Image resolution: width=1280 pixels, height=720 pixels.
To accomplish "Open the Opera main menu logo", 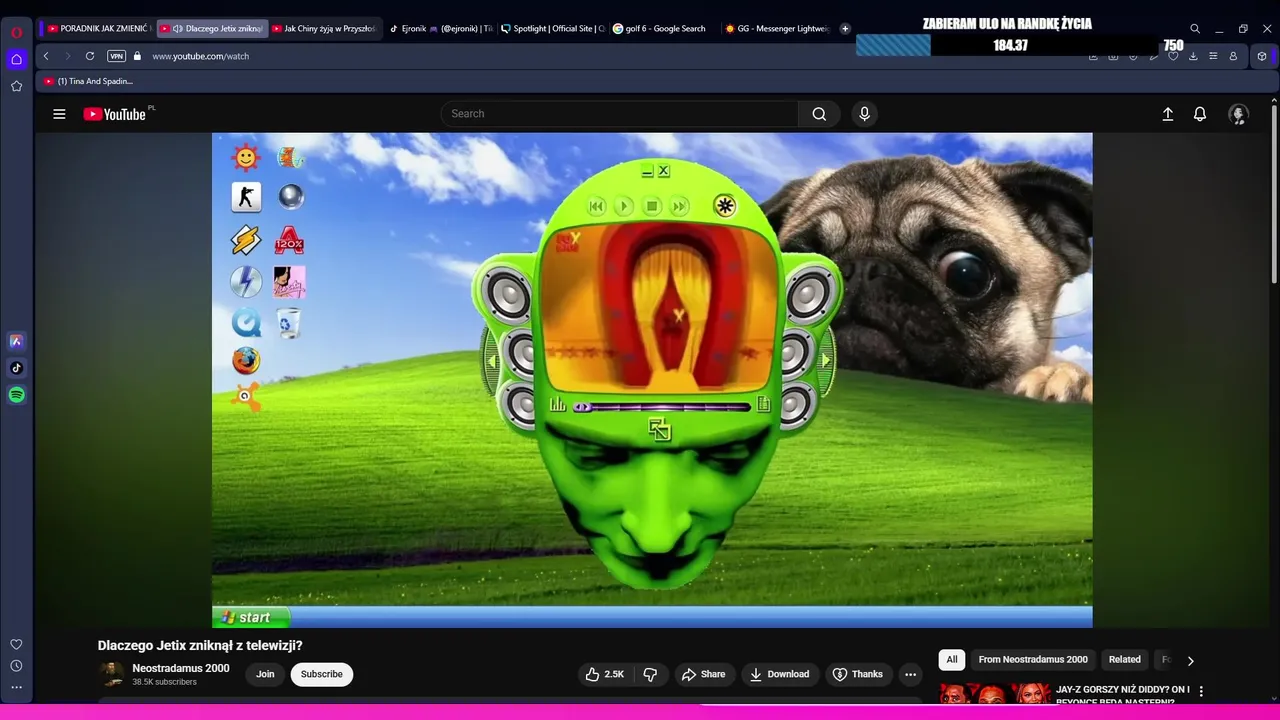I will coord(17,32).
